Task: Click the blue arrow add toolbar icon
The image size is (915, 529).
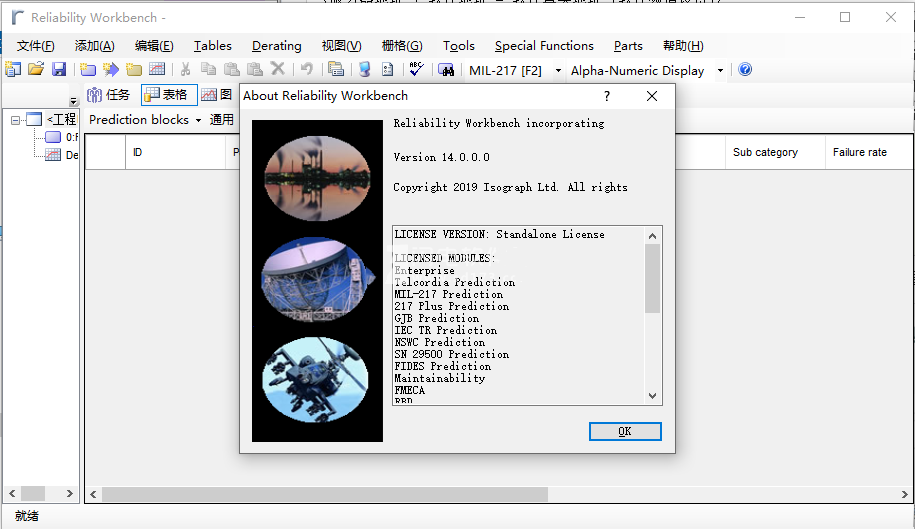Action: [111, 69]
